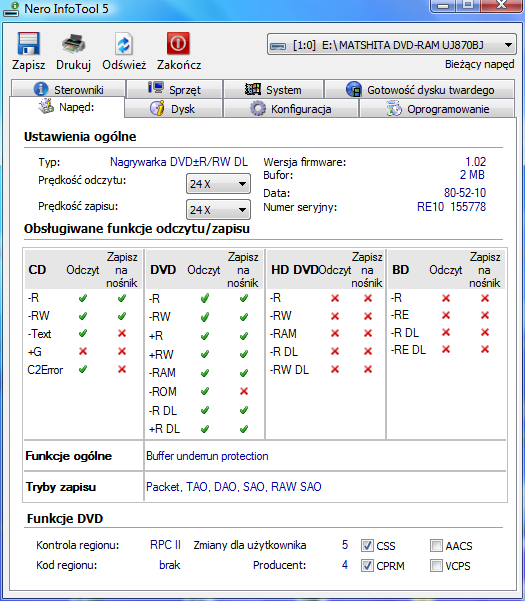Click the Drukuj printer icon
This screenshot has width=525, height=601.
coord(74,43)
